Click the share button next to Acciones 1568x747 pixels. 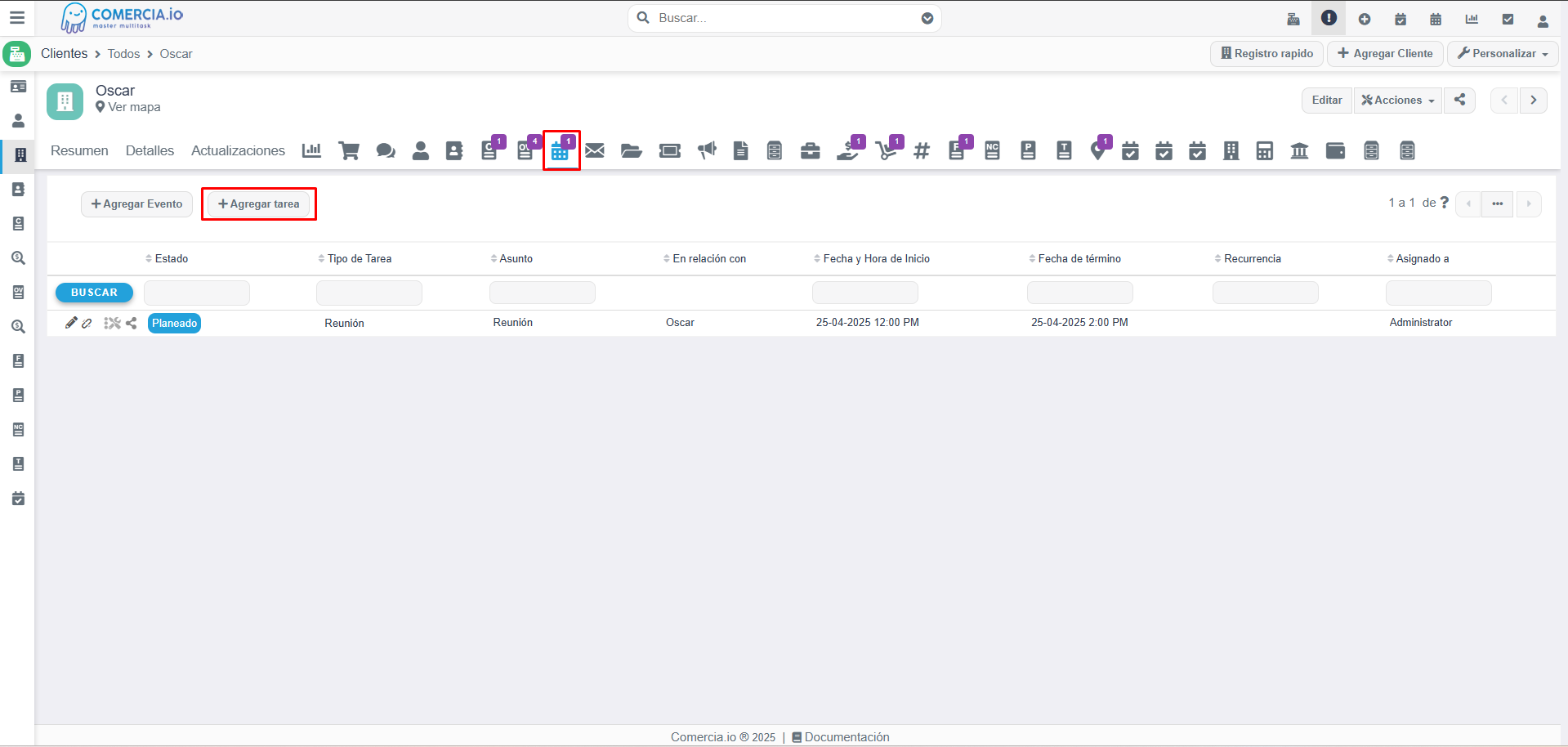(1459, 100)
